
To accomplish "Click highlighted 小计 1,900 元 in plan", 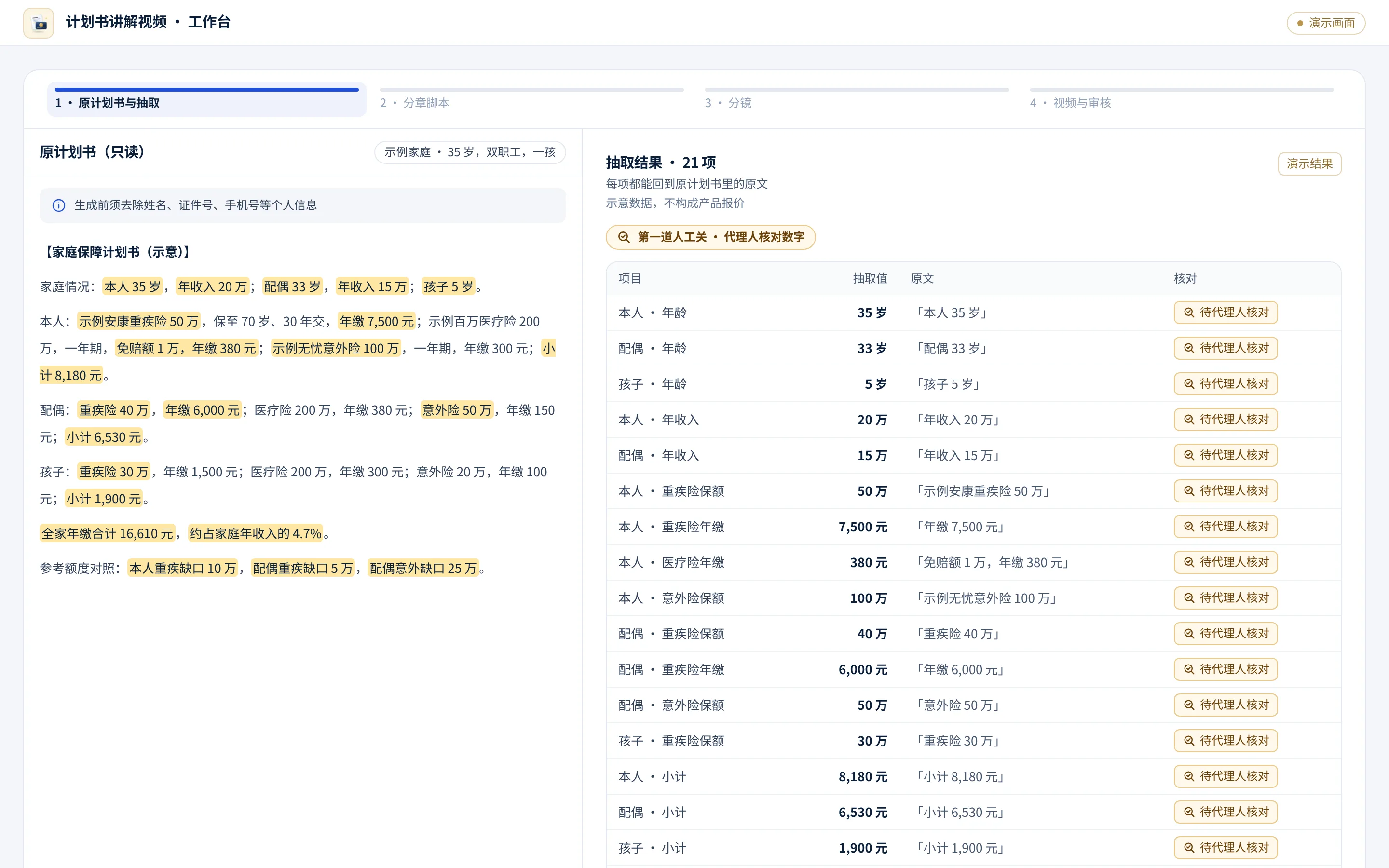I will [104, 499].
